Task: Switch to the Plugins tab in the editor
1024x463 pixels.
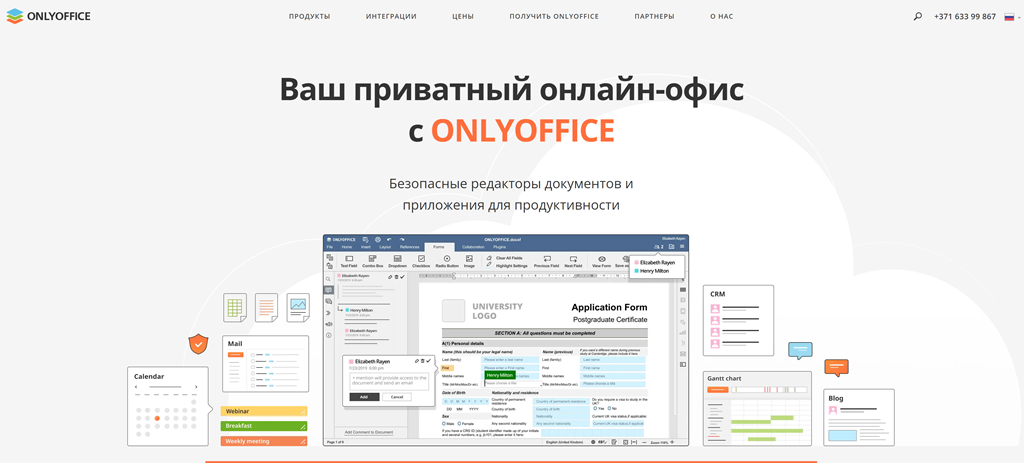Action: 500,247
